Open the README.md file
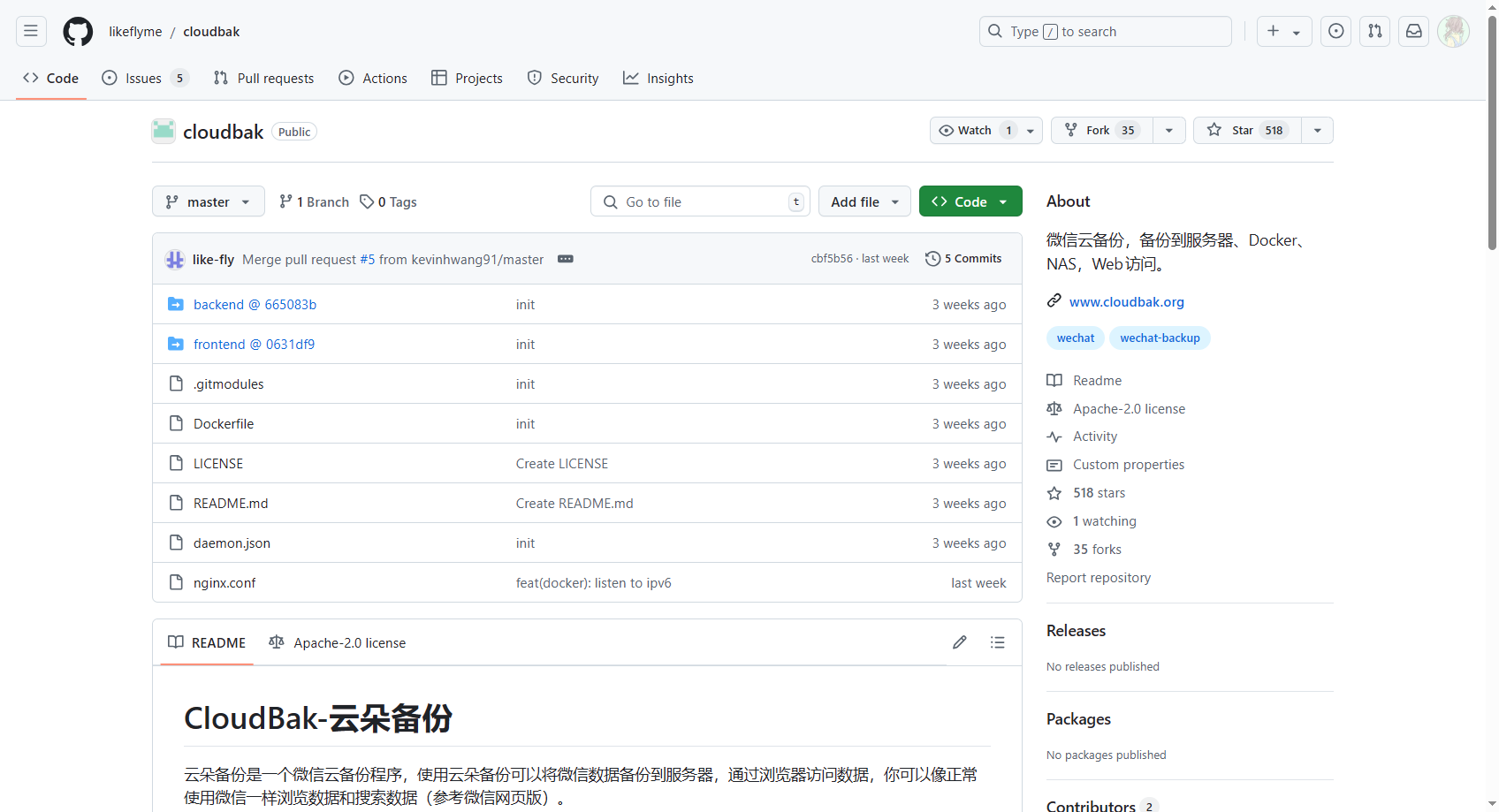 231,503
